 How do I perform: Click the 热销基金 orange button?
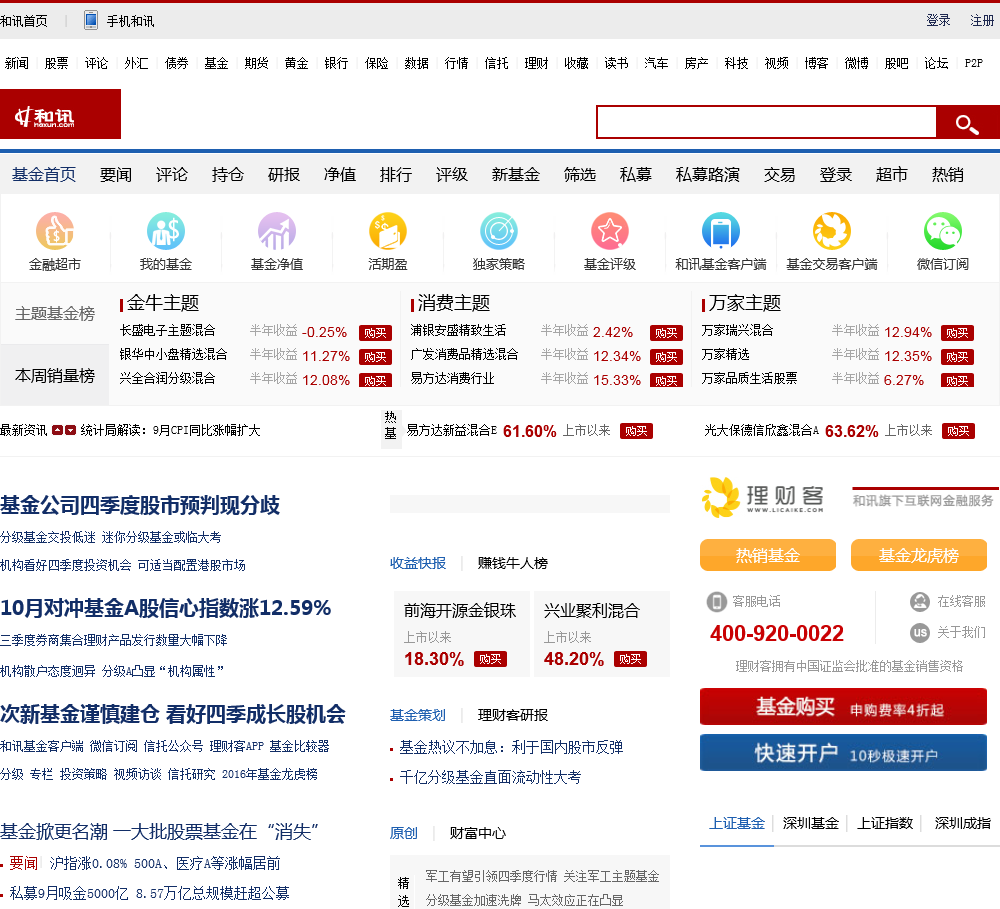point(768,555)
